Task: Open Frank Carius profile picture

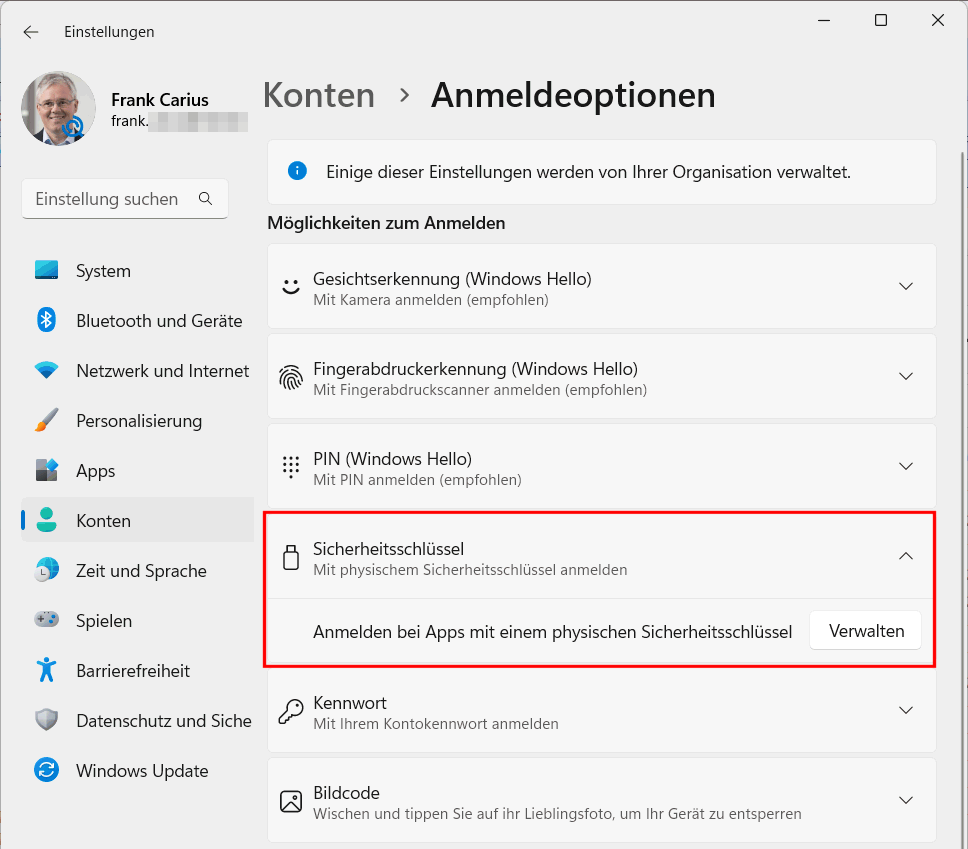Action: coord(59,109)
